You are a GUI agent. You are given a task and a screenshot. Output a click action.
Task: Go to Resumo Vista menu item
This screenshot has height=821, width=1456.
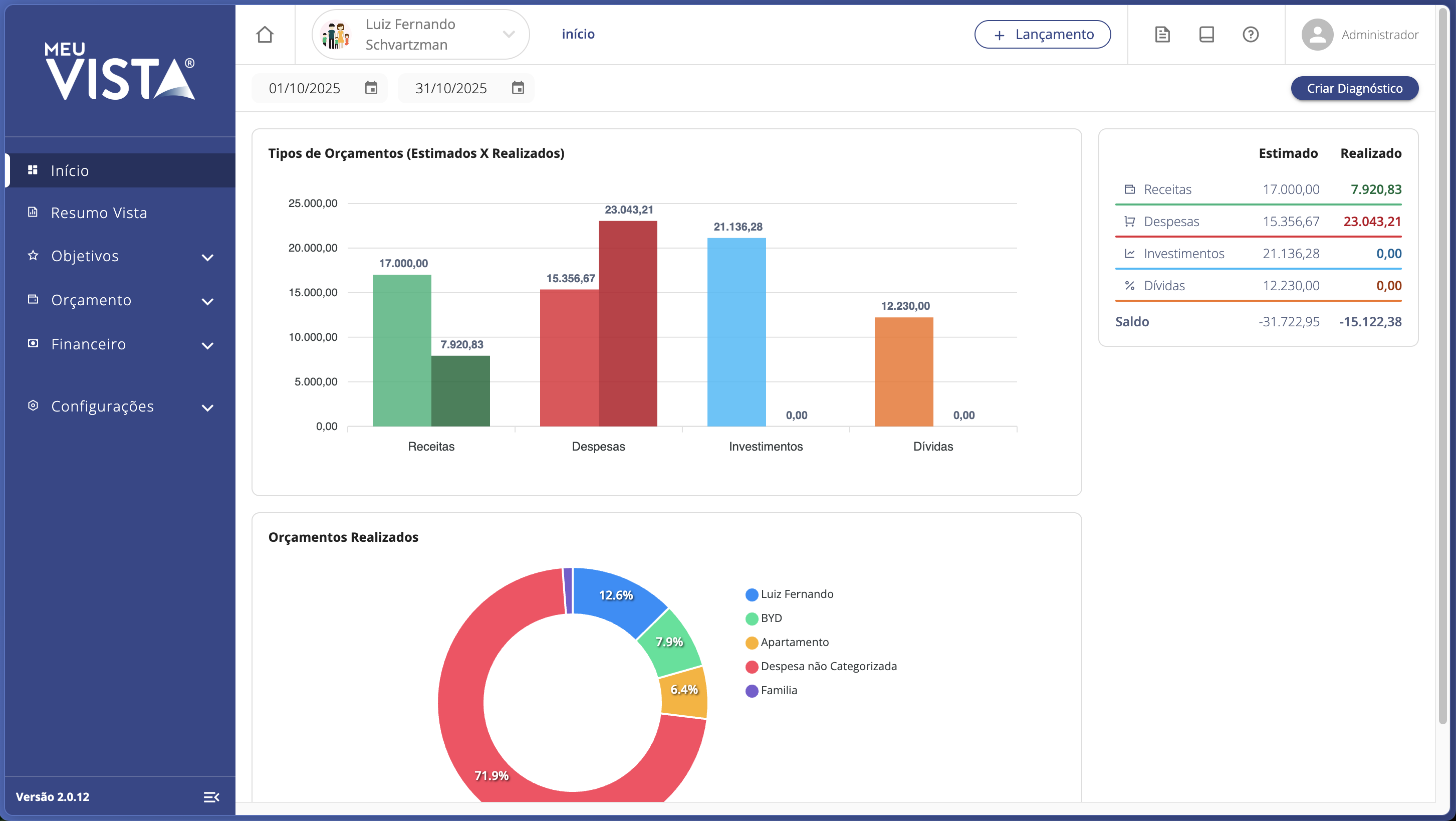click(x=99, y=213)
